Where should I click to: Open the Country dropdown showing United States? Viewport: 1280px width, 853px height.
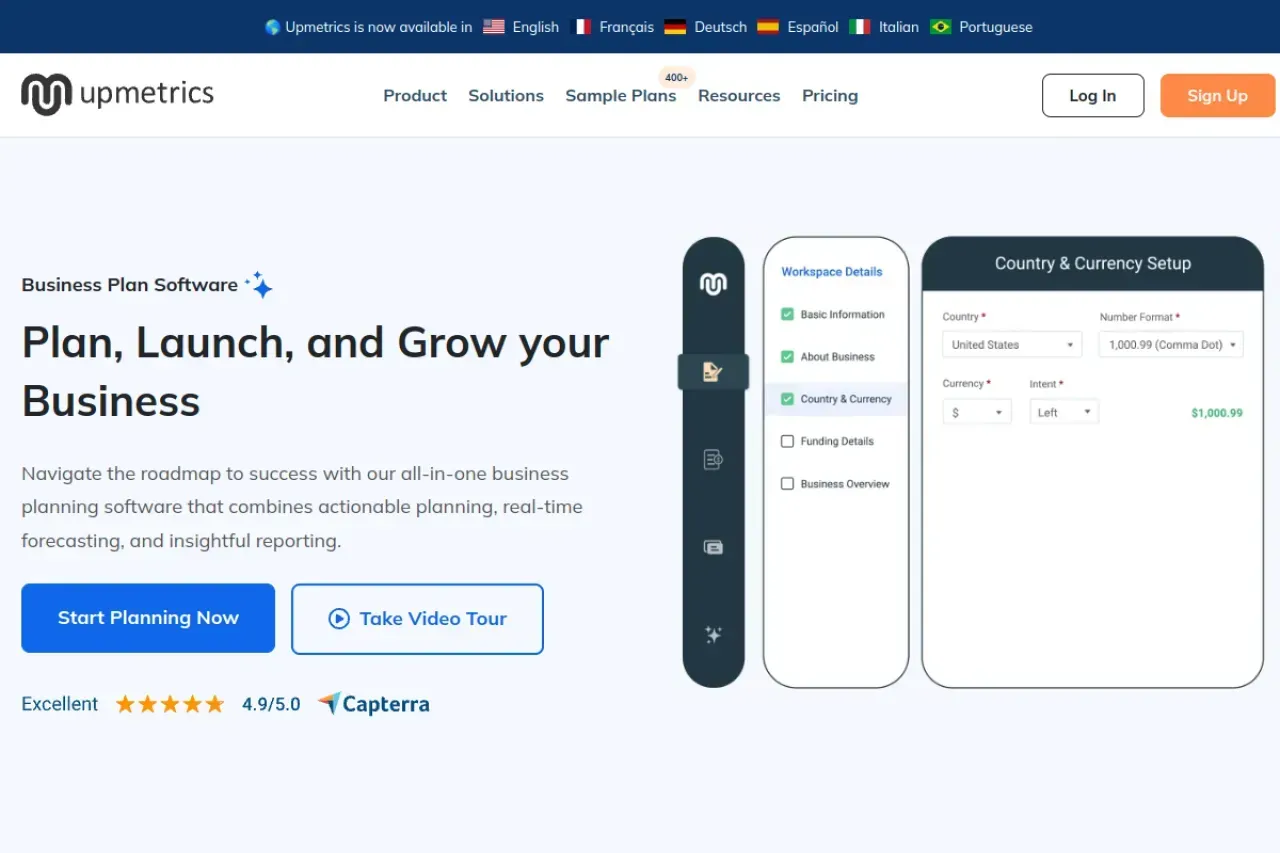tap(1012, 345)
